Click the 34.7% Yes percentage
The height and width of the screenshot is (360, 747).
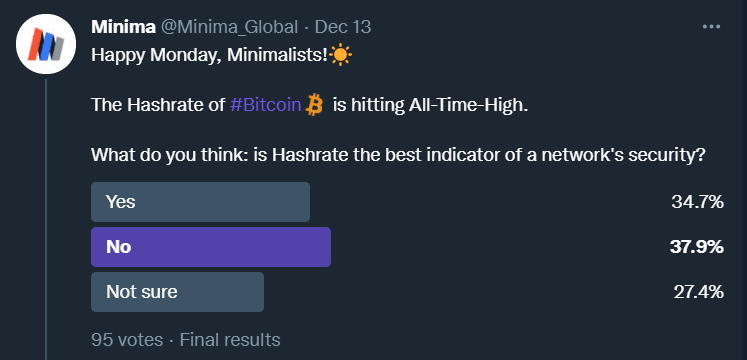(697, 202)
